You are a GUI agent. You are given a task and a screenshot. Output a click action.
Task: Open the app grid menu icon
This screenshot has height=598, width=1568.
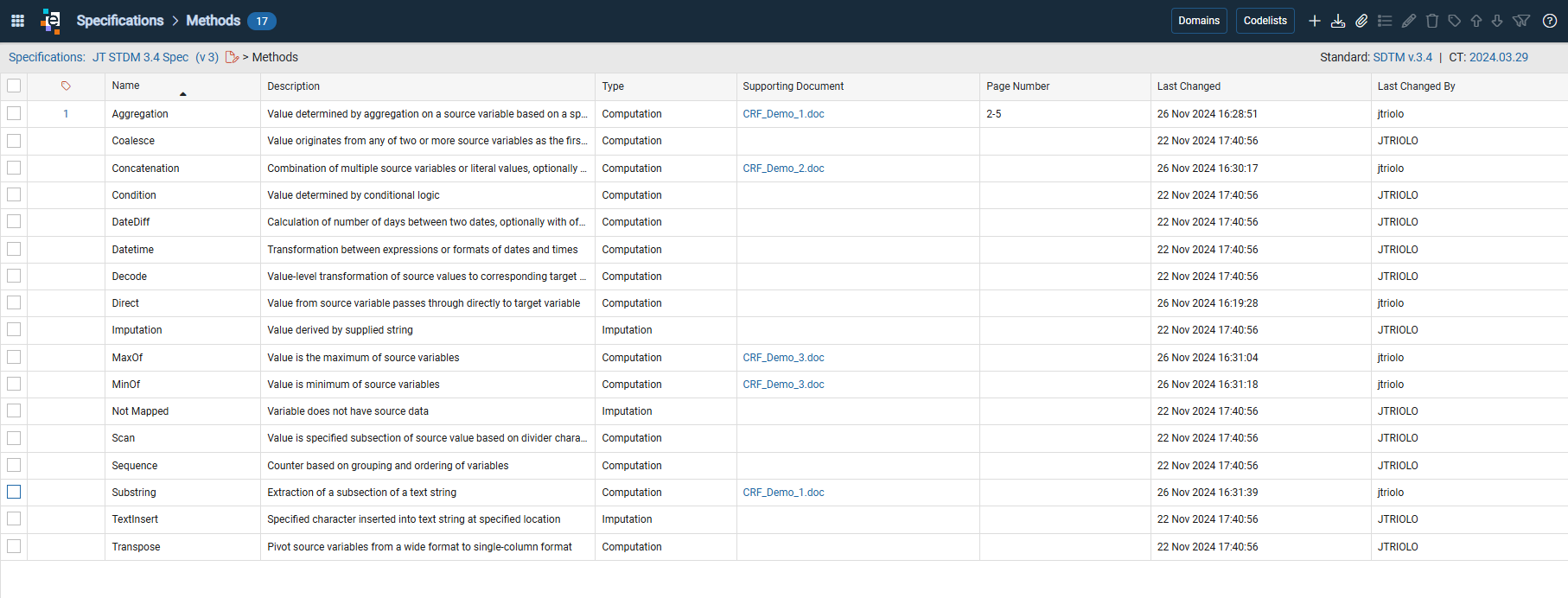[x=17, y=21]
